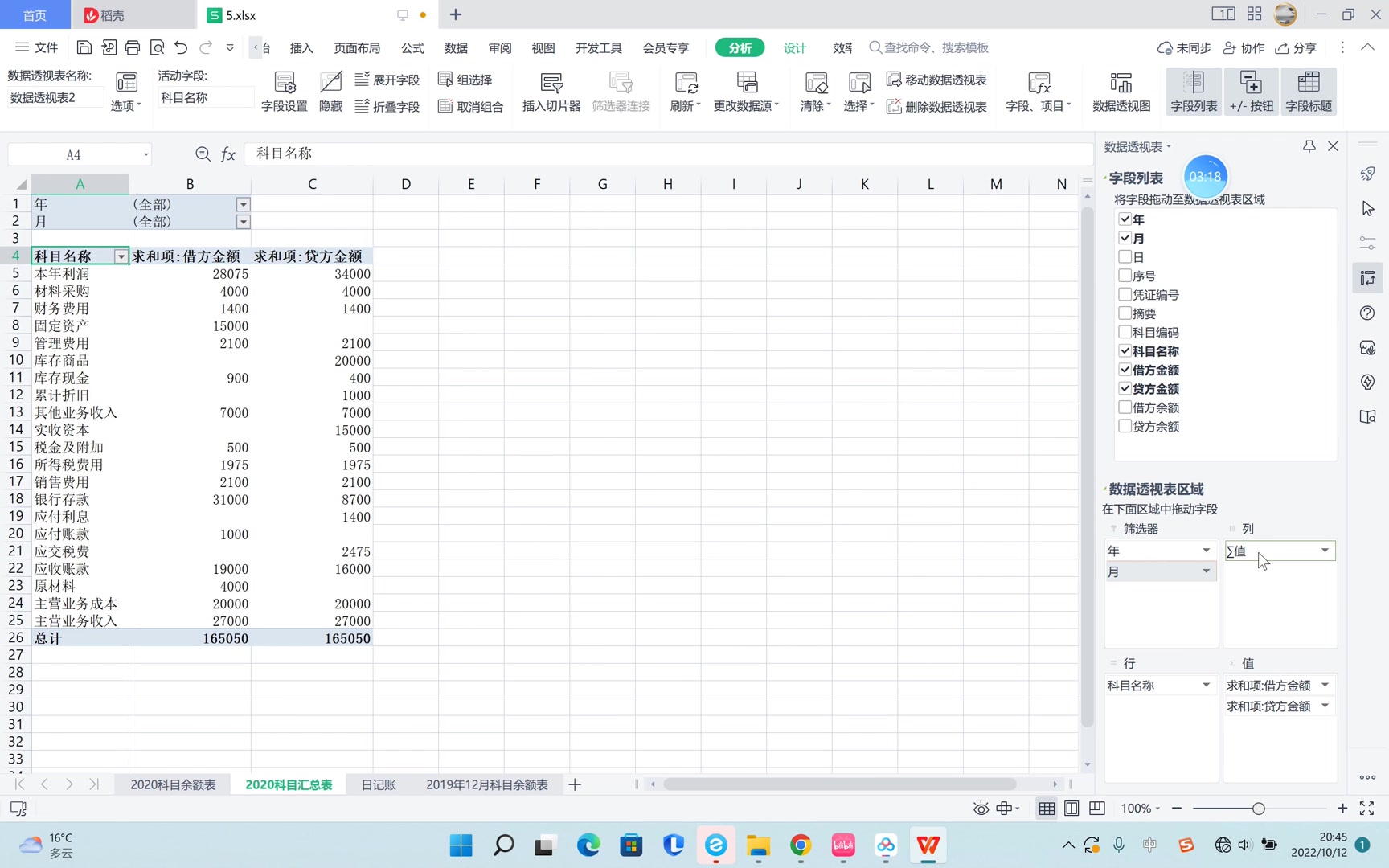Click 插入切片器 insert slicer
This screenshot has width=1389, height=868.
(x=551, y=92)
